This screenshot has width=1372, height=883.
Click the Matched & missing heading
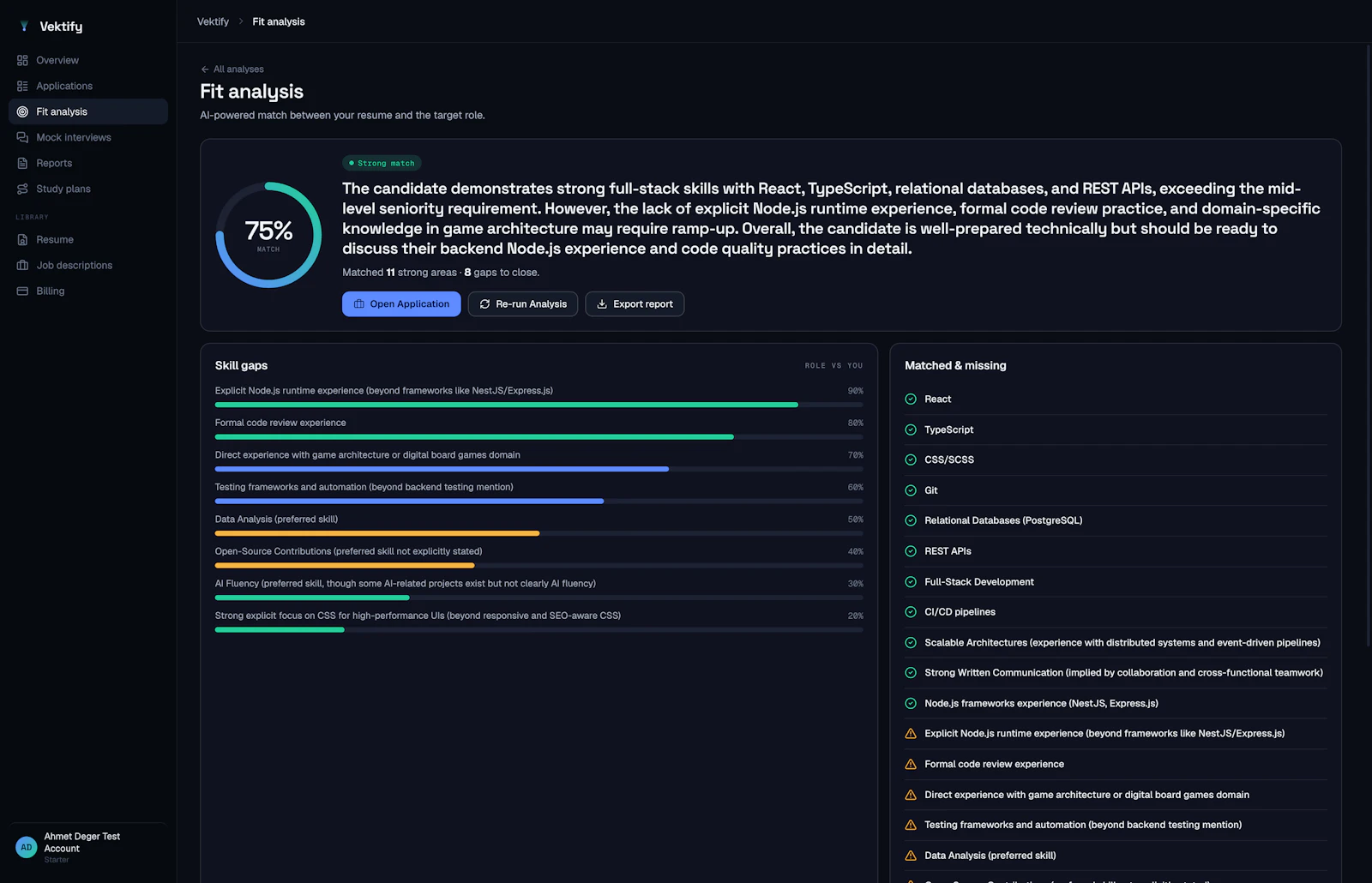[955, 365]
